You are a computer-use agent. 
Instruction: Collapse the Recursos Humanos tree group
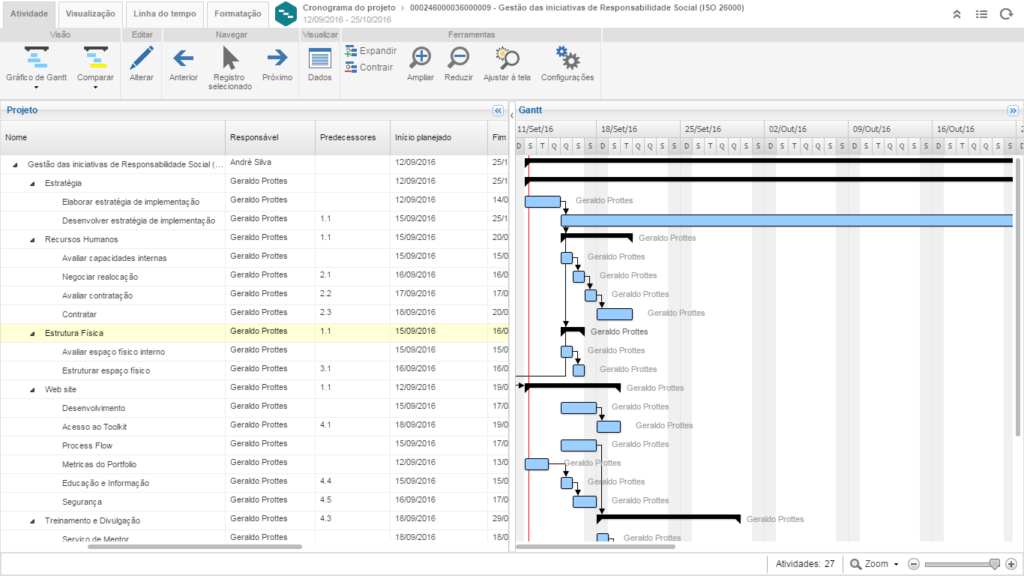pos(32,240)
